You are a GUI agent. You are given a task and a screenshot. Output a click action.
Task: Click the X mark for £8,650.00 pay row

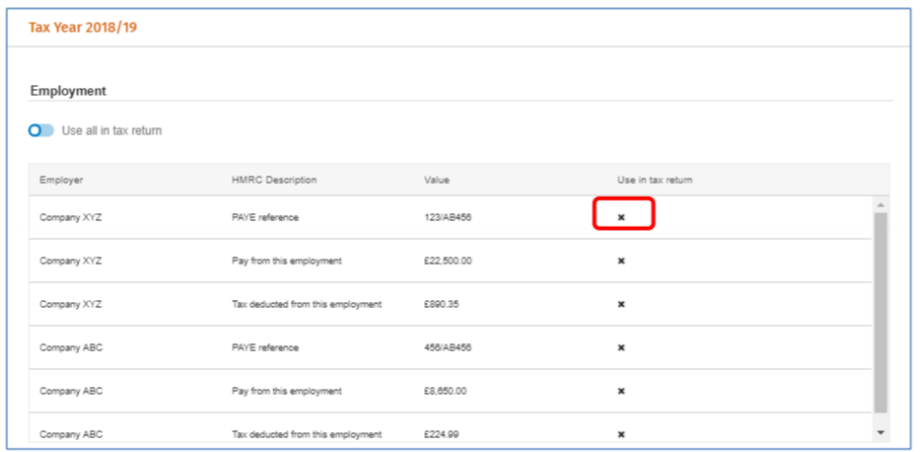[621, 391]
